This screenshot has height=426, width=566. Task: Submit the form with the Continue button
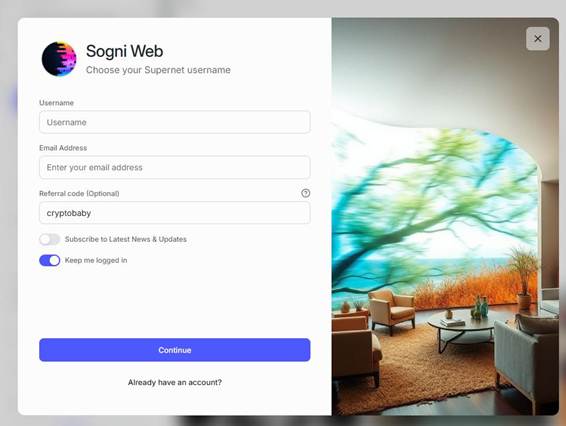(x=175, y=350)
